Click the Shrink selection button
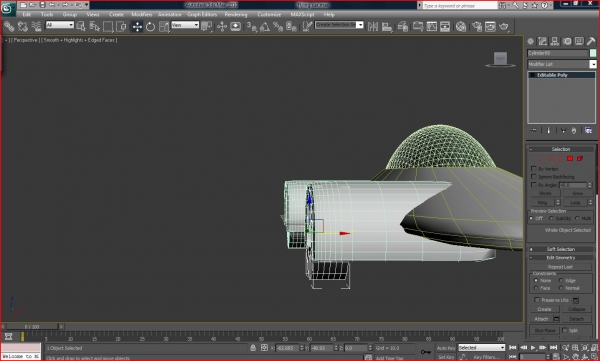600x361 pixels. pyautogui.click(x=545, y=194)
